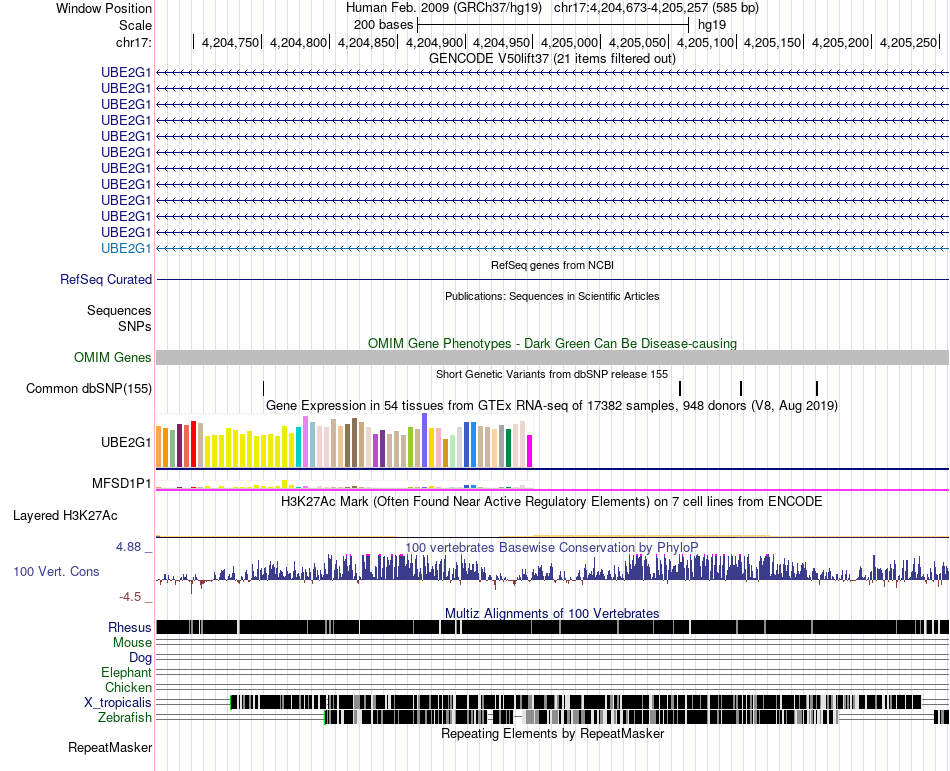950x771 pixels.
Task: Click the 4.88 upper axis value
Action: 128,547
